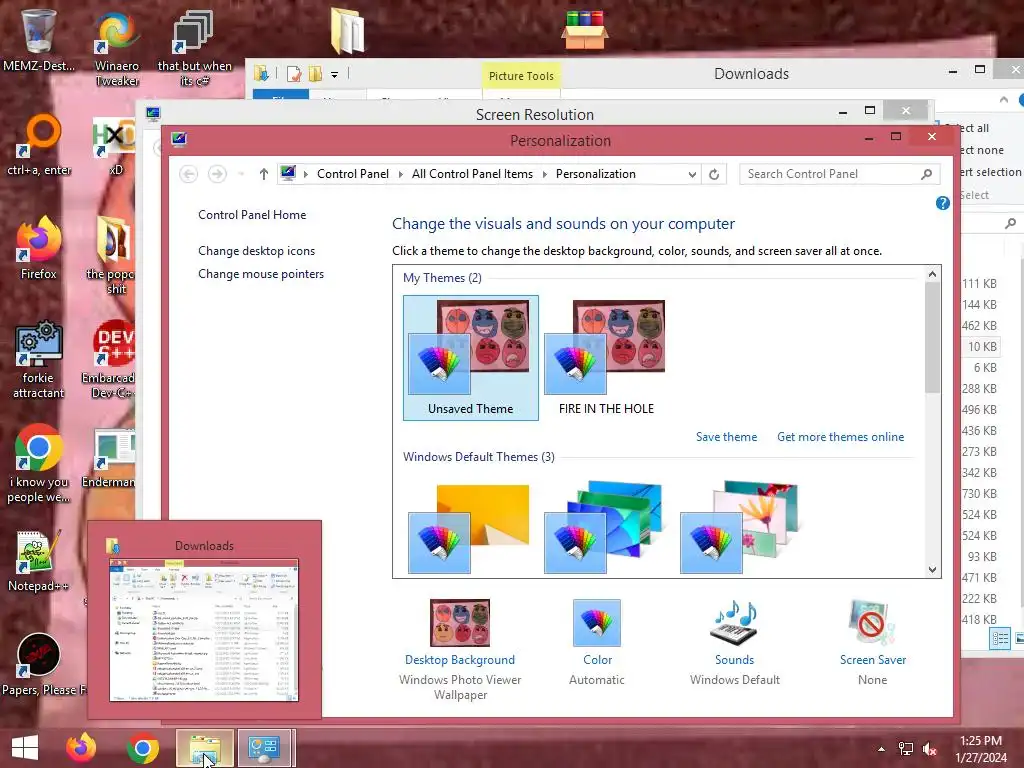The width and height of the screenshot is (1024, 768).
Task: Click the Desktop Background text link
Action: pyautogui.click(x=460, y=660)
